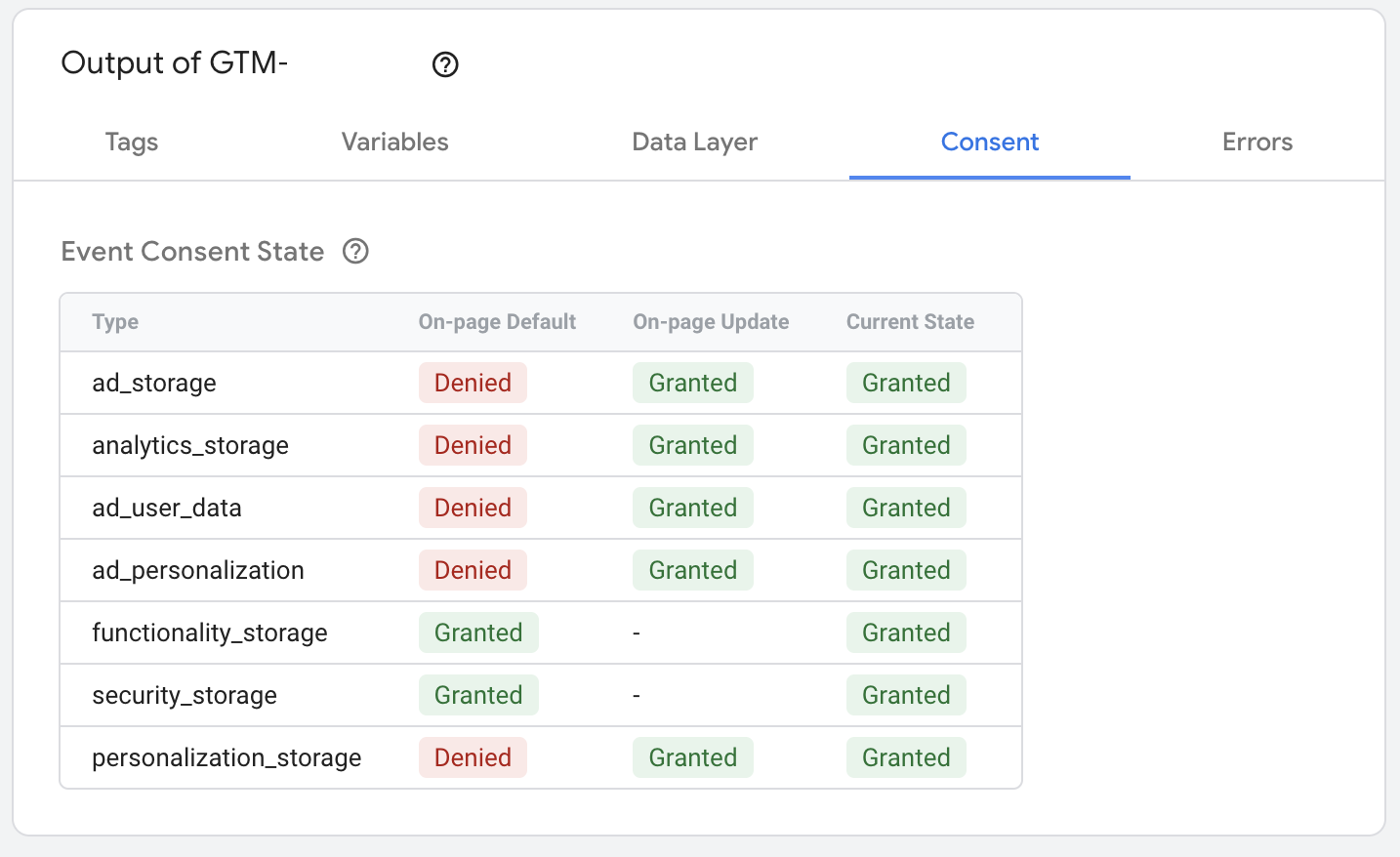
Task: Click Denied default badge for personalization_storage
Action: point(473,758)
